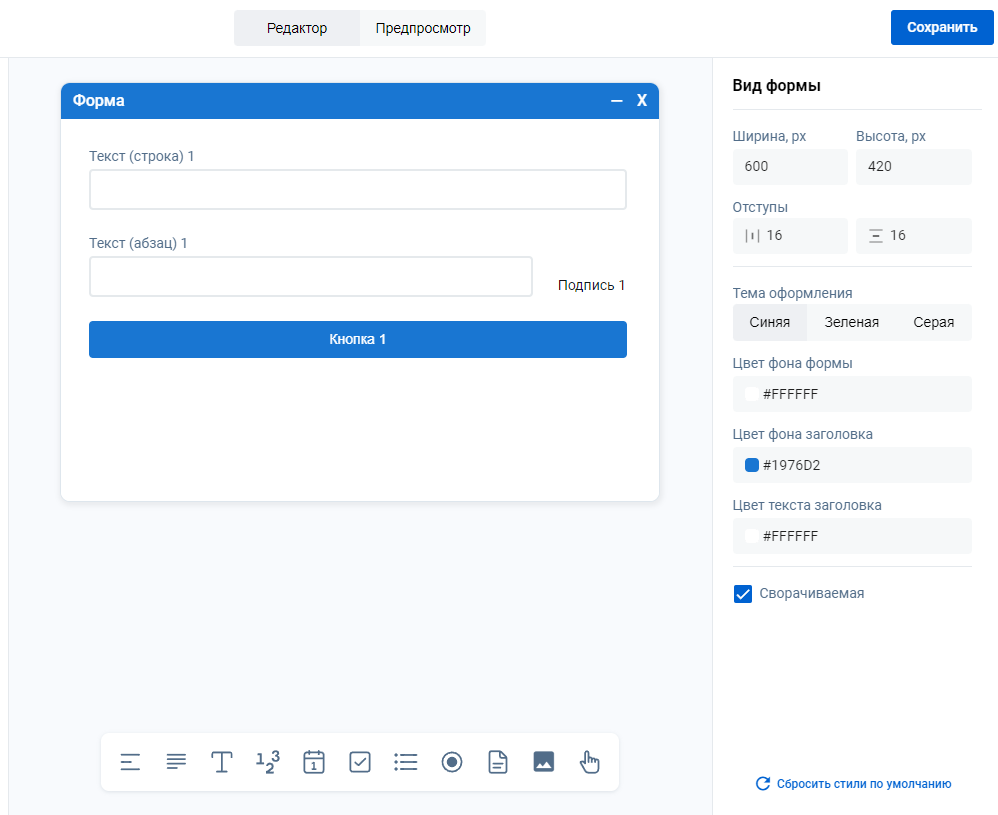Viewport: 998px width, 815px height.
Task: Insert an image element from toolbar
Action: click(544, 762)
